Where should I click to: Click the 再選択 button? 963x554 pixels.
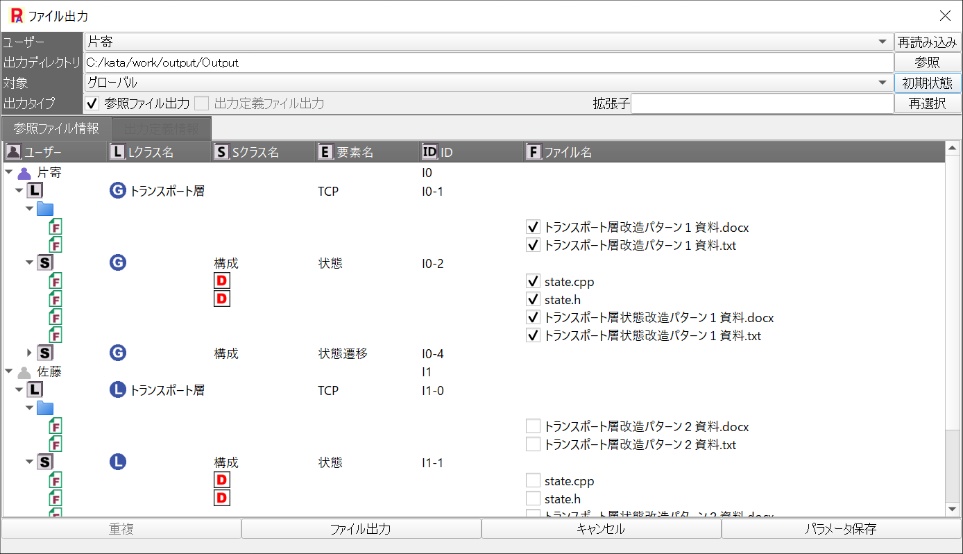927,104
